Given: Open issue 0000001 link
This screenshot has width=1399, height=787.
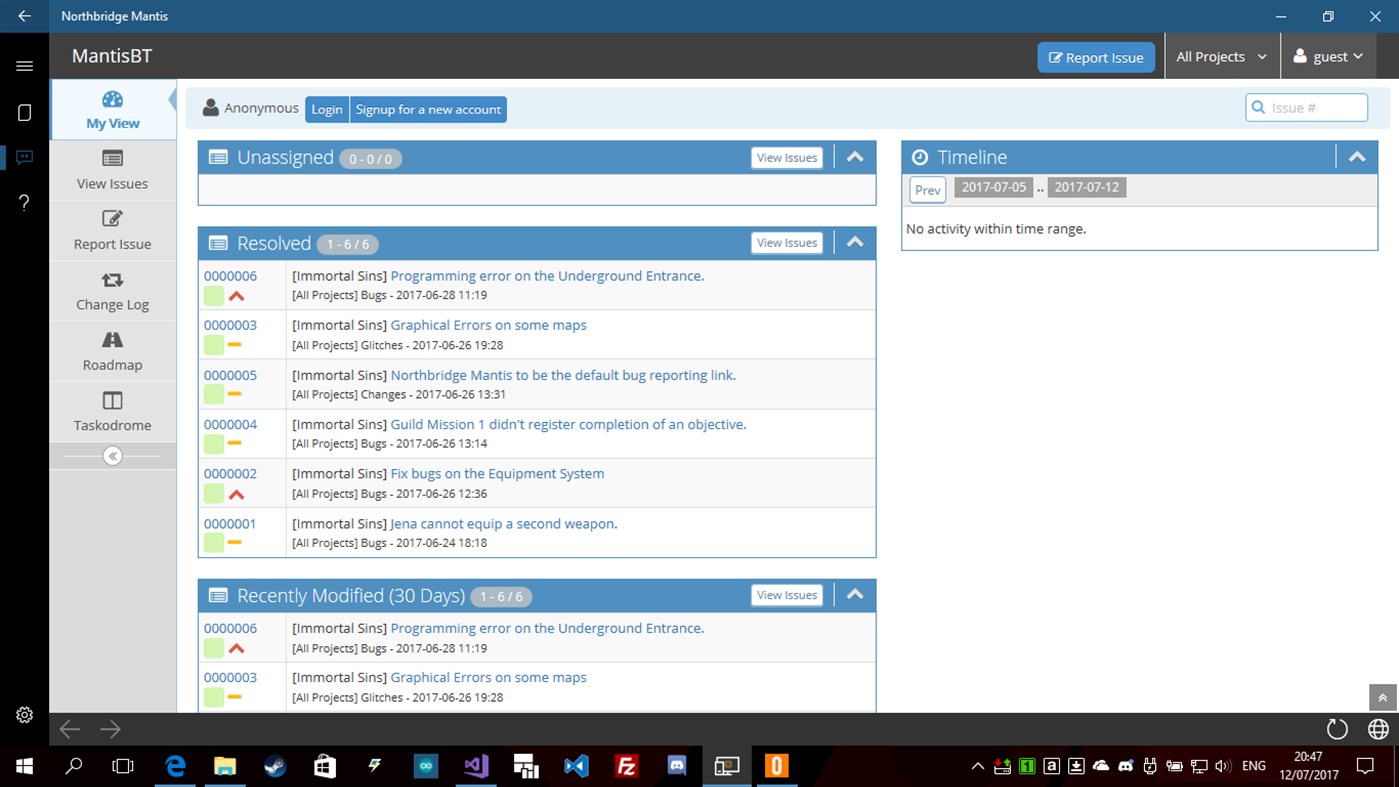Looking at the screenshot, I should tap(230, 523).
